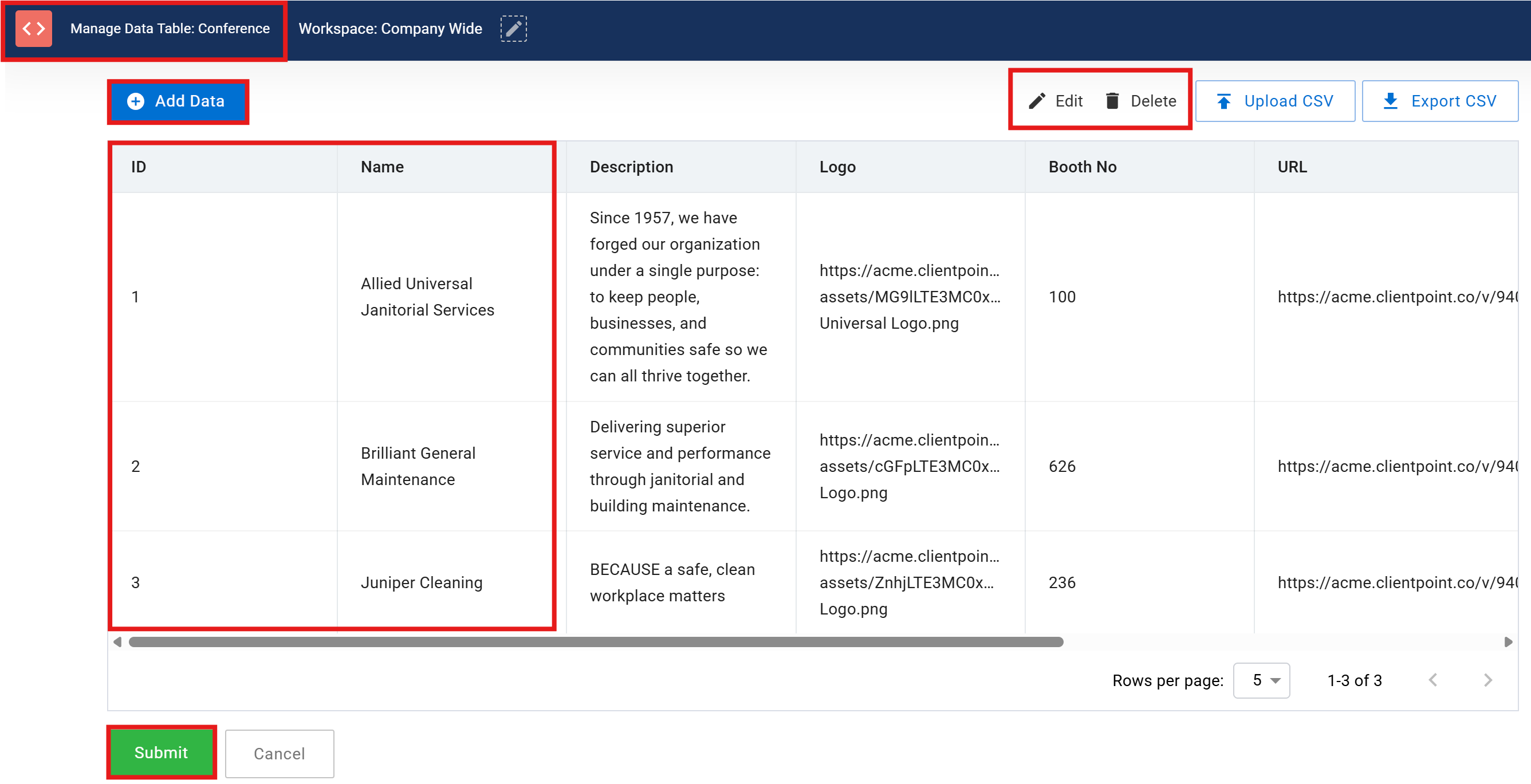Image resolution: width=1531 pixels, height=784 pixels.
Task: Click the Booth No column header
Action: pyautogui.click(x=1140, y=167)
